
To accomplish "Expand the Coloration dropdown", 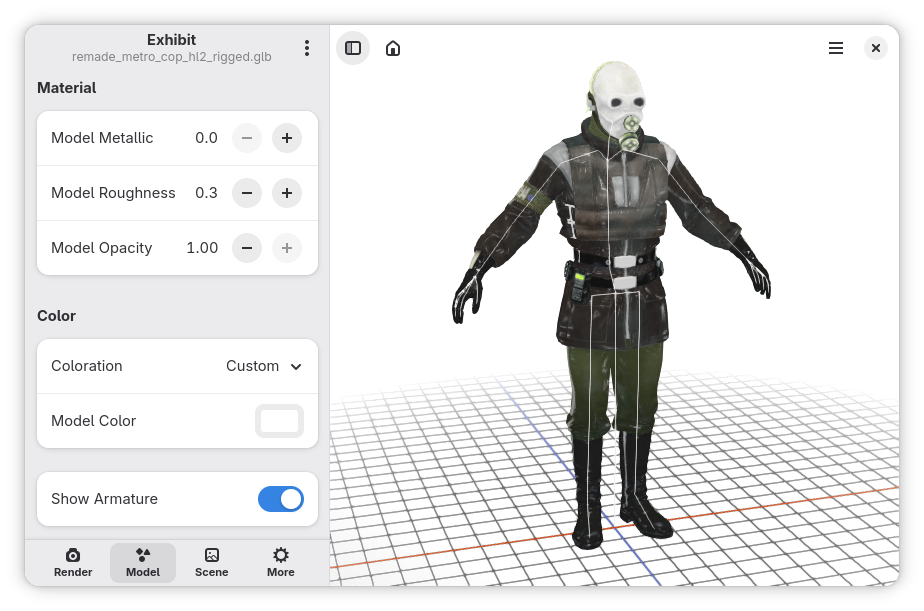I will [264, 366].
